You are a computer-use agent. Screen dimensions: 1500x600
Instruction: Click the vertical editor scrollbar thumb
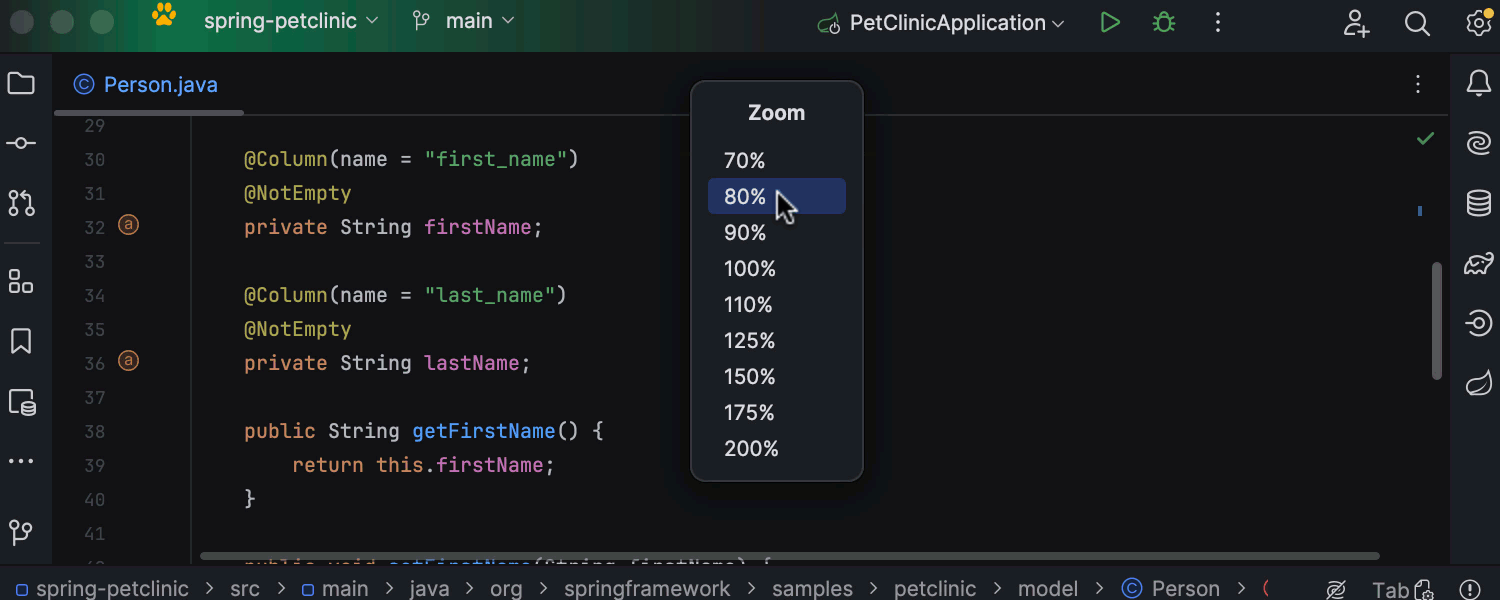click(x=1437, y=320)
